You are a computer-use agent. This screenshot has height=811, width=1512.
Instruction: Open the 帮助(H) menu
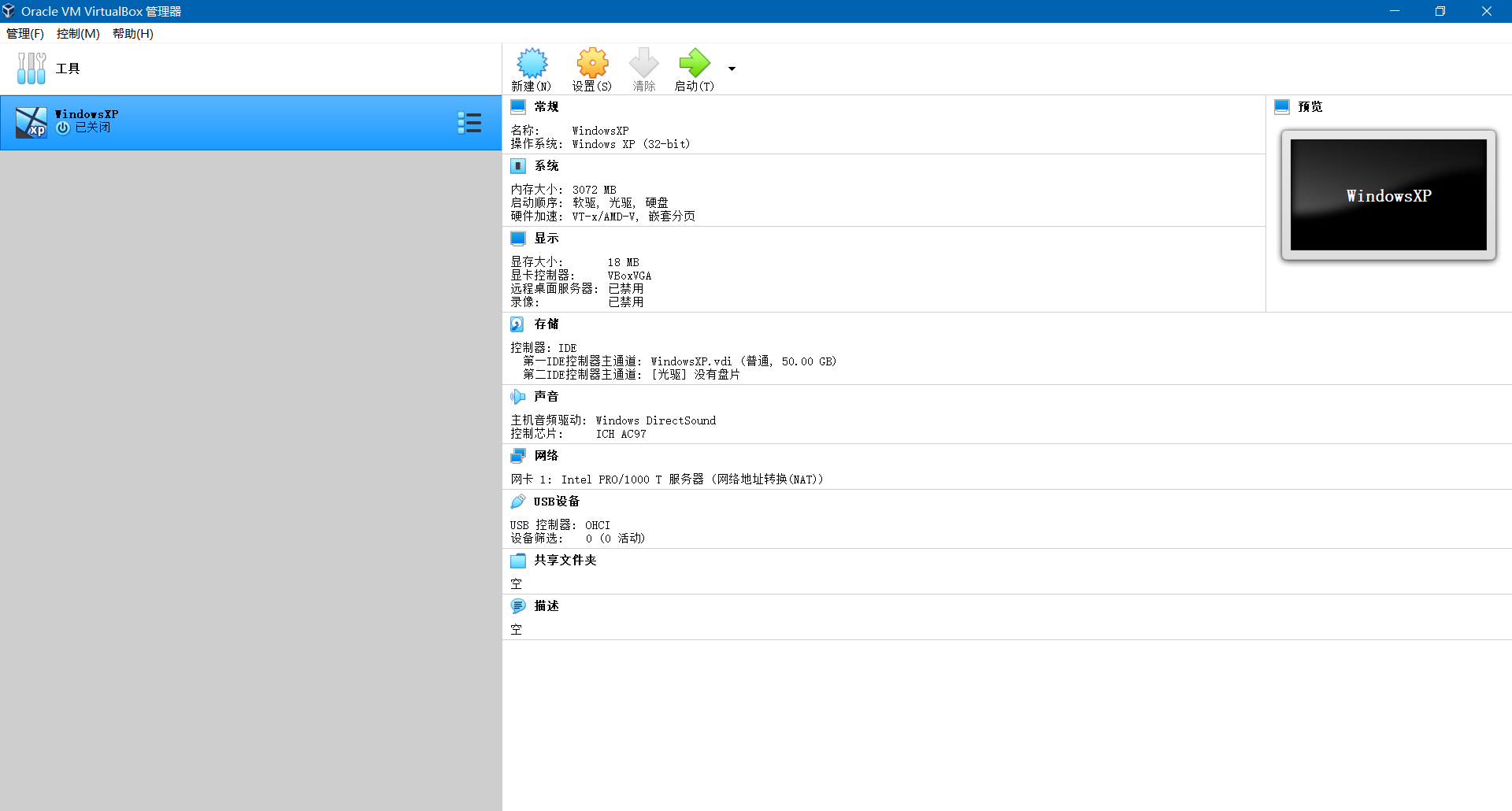click(x=133, y=33)
